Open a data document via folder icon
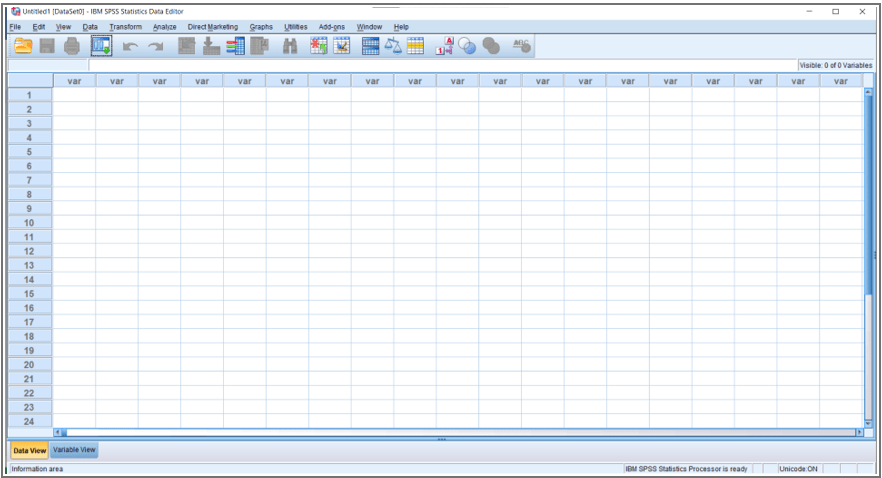 (23, 46)
